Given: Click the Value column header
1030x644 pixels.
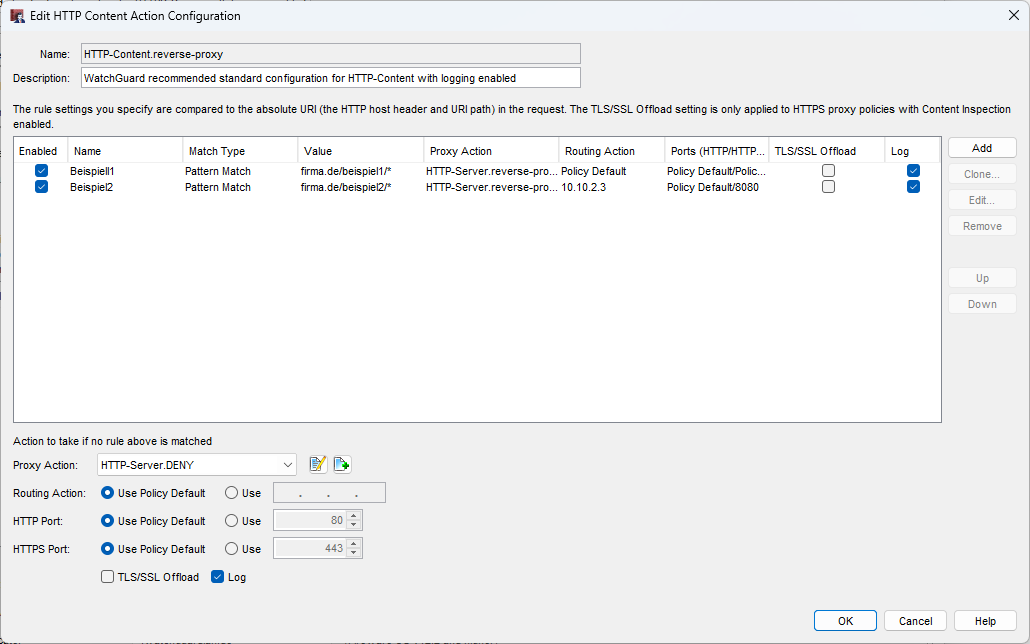Looking at the screenshot, I should pos(361,151).
